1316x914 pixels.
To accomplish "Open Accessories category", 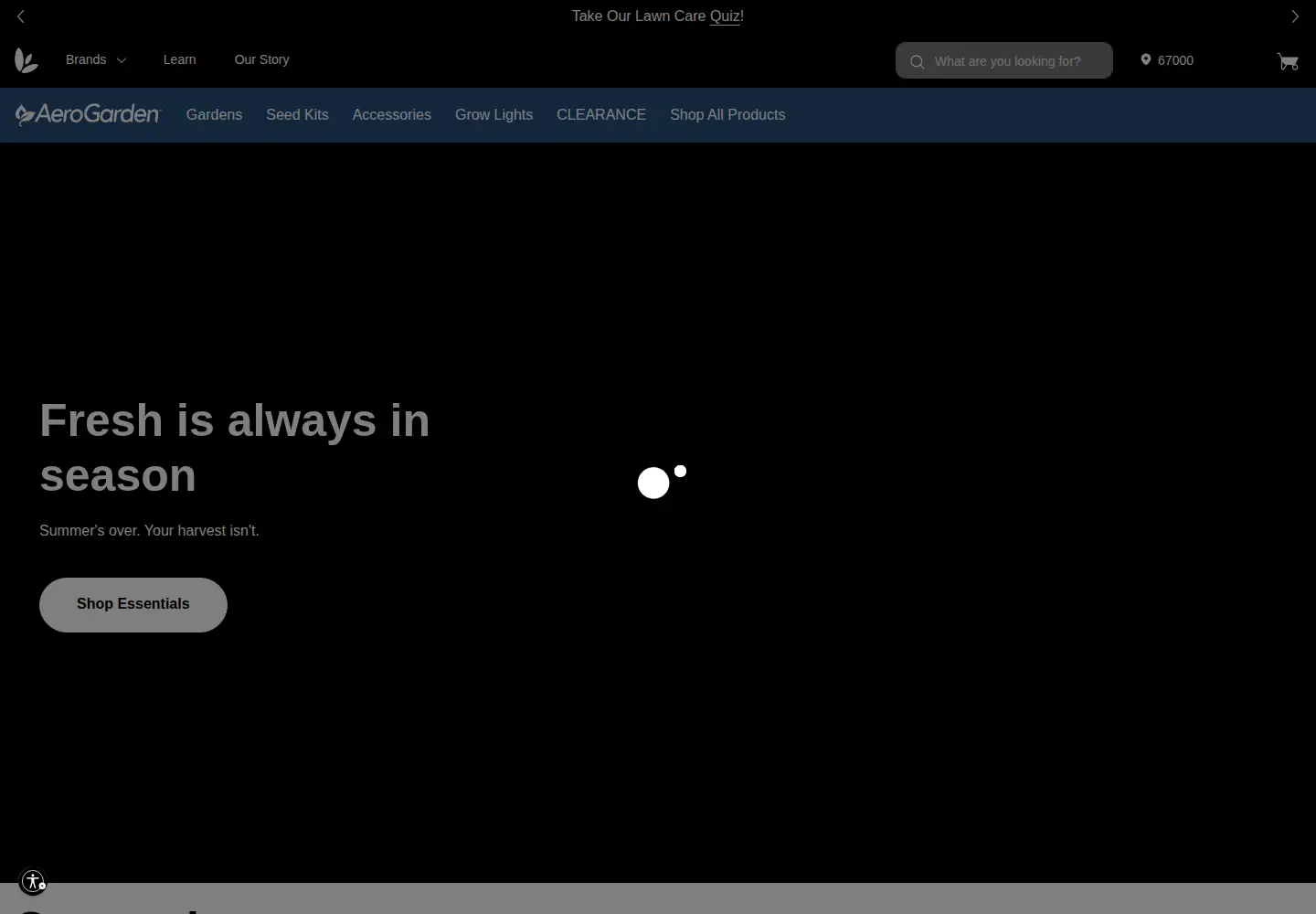I will (x=391, y=114).
